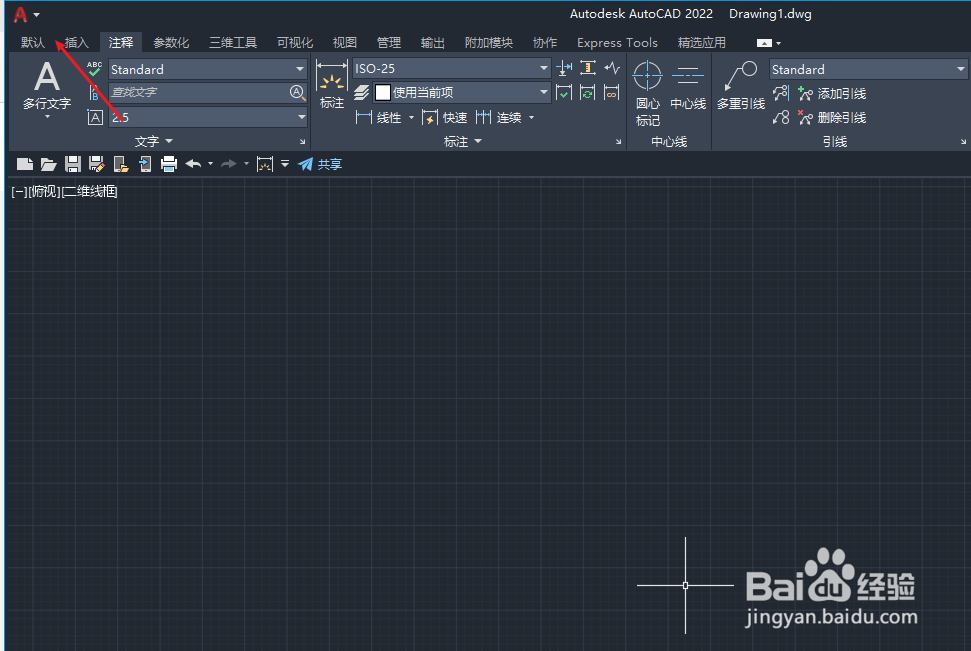Open the AutoCAD application menu logo

[x=20, y=14]
